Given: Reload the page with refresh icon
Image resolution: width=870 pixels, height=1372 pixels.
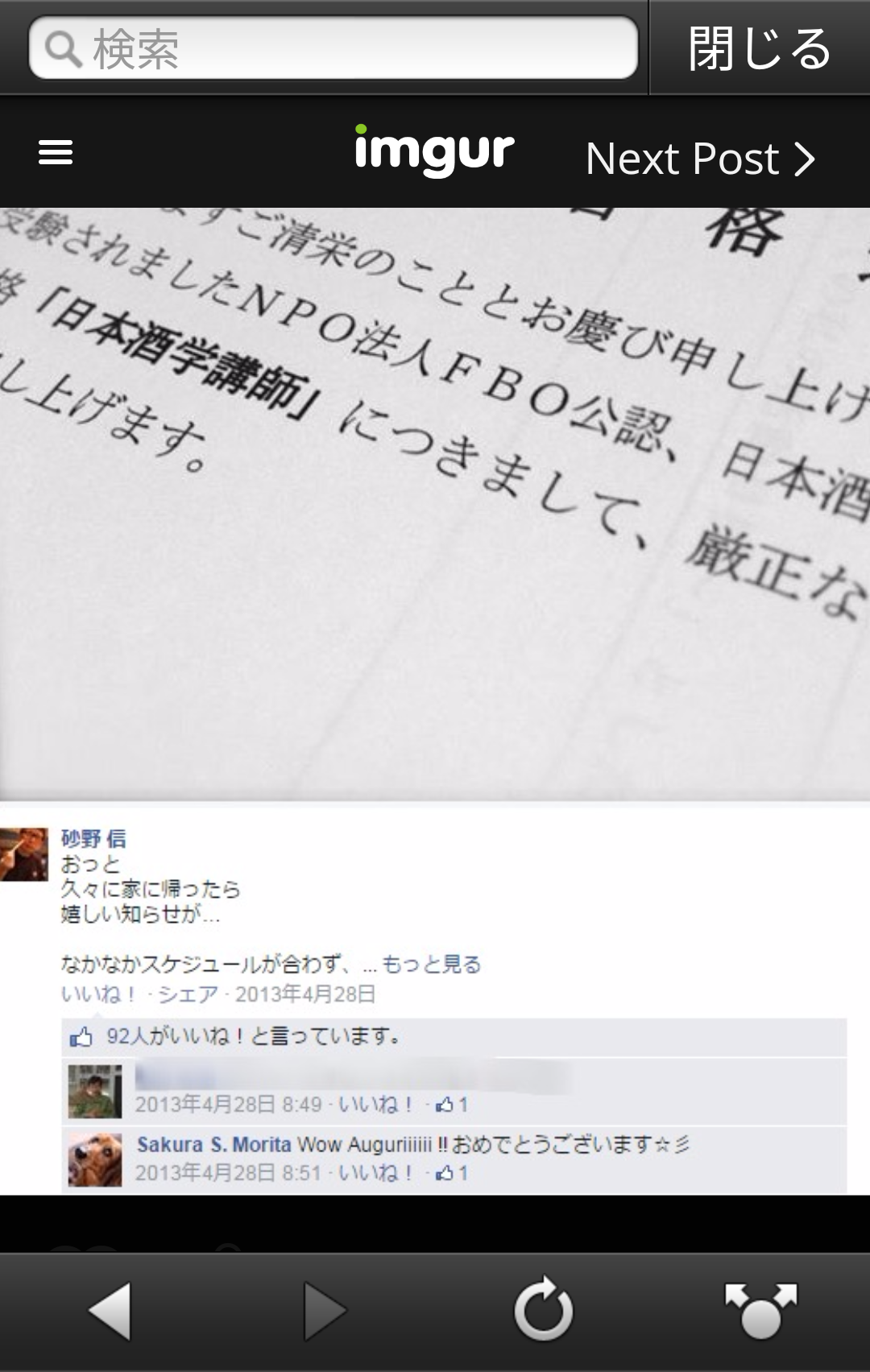Looking at the screenshot, I should click(544, 1309).
